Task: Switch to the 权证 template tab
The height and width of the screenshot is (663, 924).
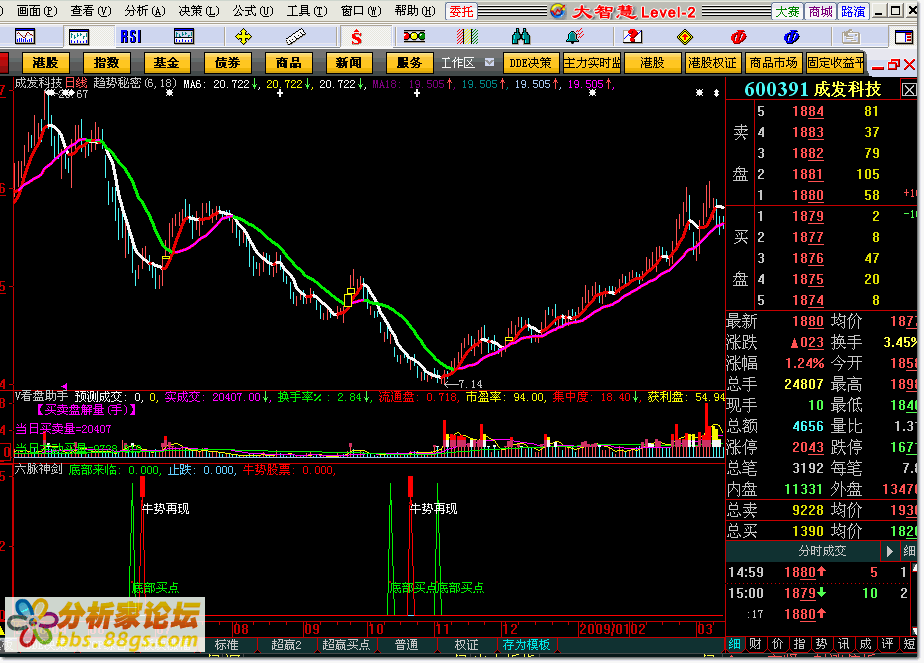Action: (x=467, y=645)
